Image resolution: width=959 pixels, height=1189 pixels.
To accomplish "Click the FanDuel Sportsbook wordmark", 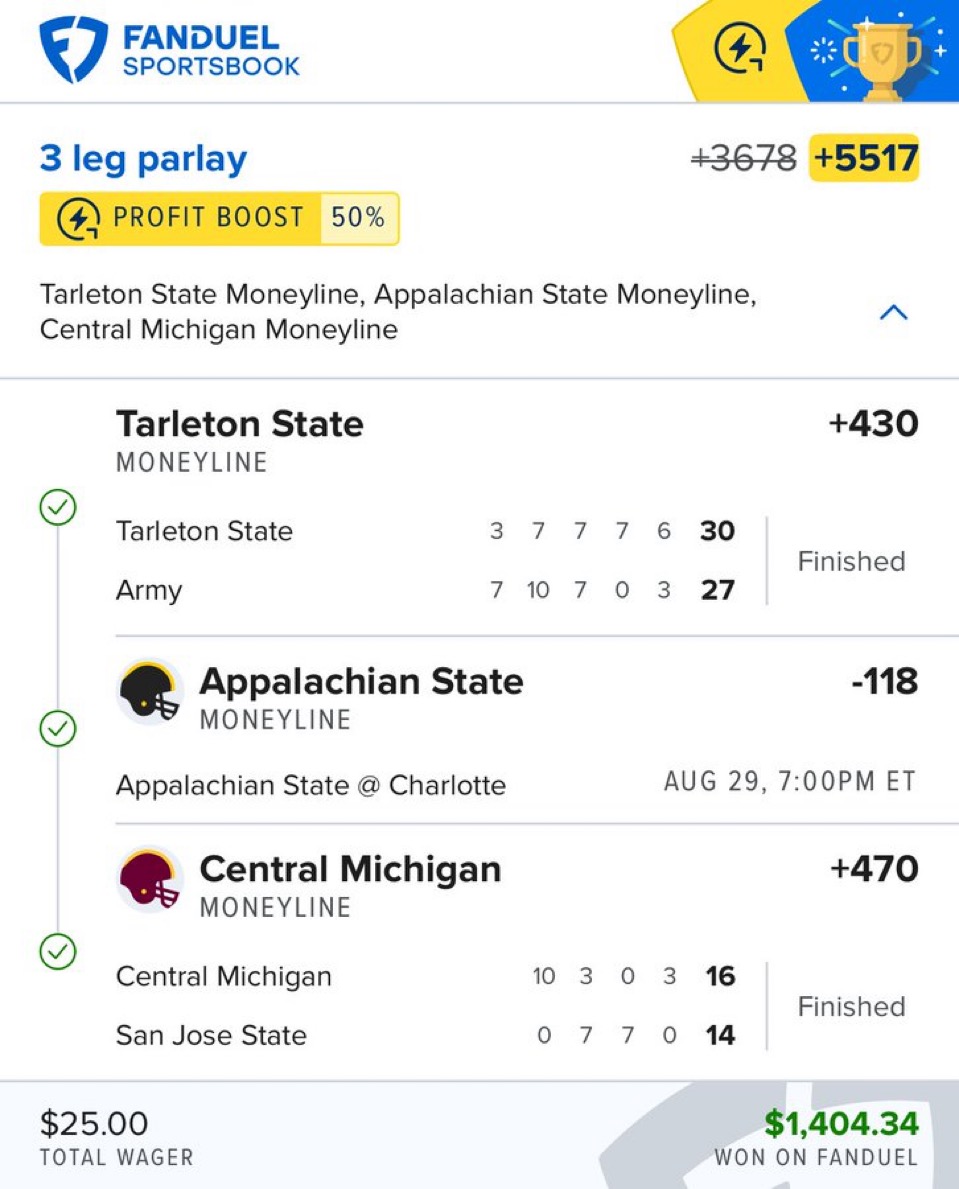I will [x=210, y=52].
